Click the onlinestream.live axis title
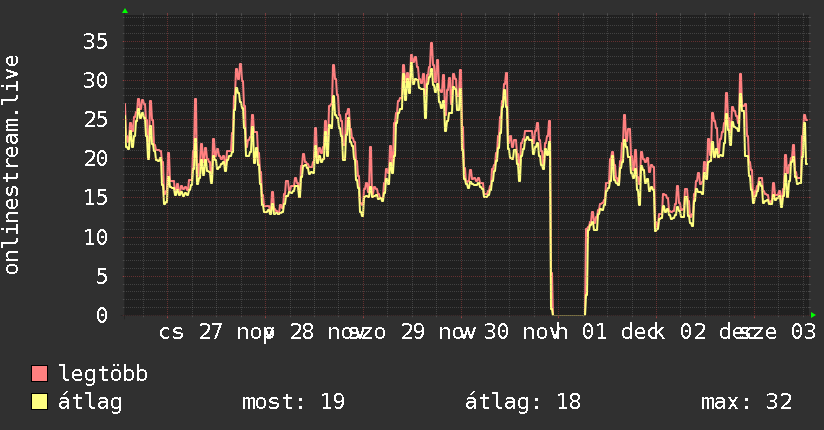Viewport: 824px width, 430px height. coord(11,165)
